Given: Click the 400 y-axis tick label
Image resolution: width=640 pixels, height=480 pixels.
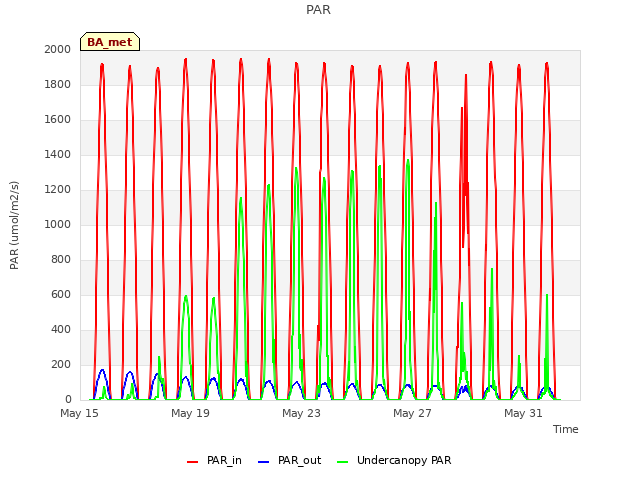Looking at the screenshot, I should pyautogui.click(x=61, y=330).
